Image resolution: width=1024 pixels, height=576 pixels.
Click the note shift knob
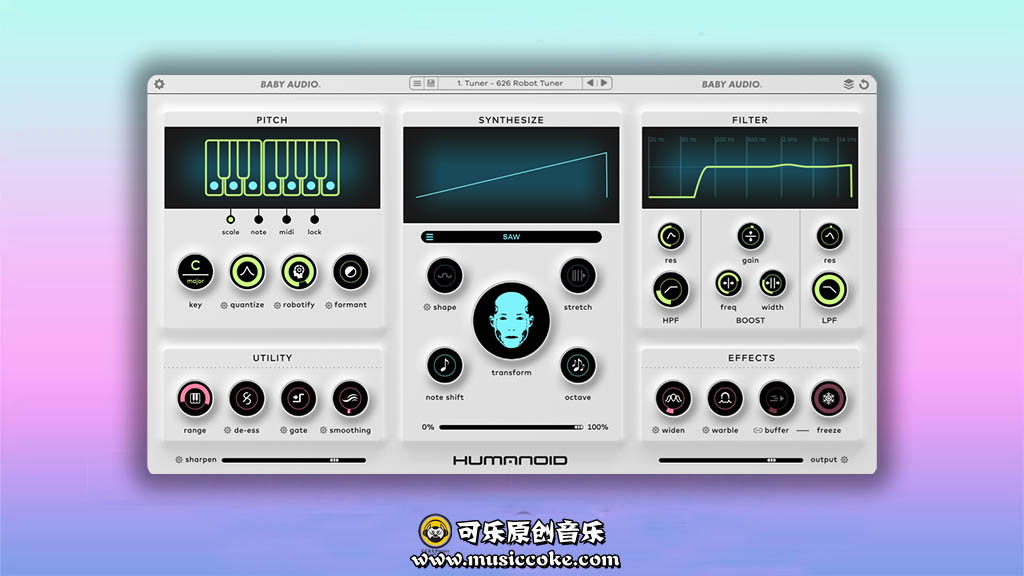tap(445, 365)
